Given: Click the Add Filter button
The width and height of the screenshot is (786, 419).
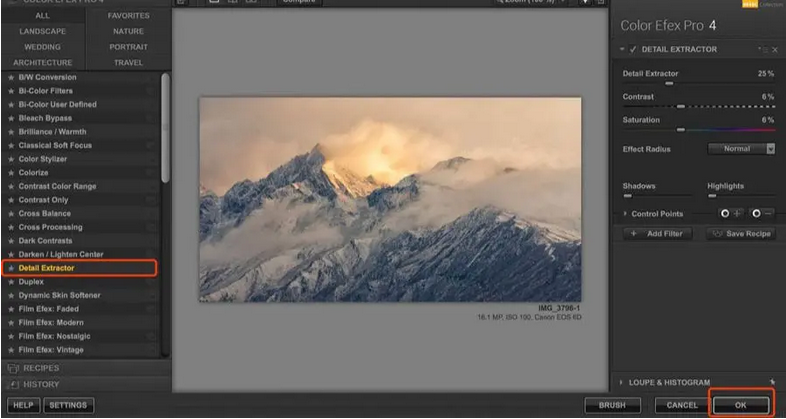Looking at the screenshot, I should point(658,234).
